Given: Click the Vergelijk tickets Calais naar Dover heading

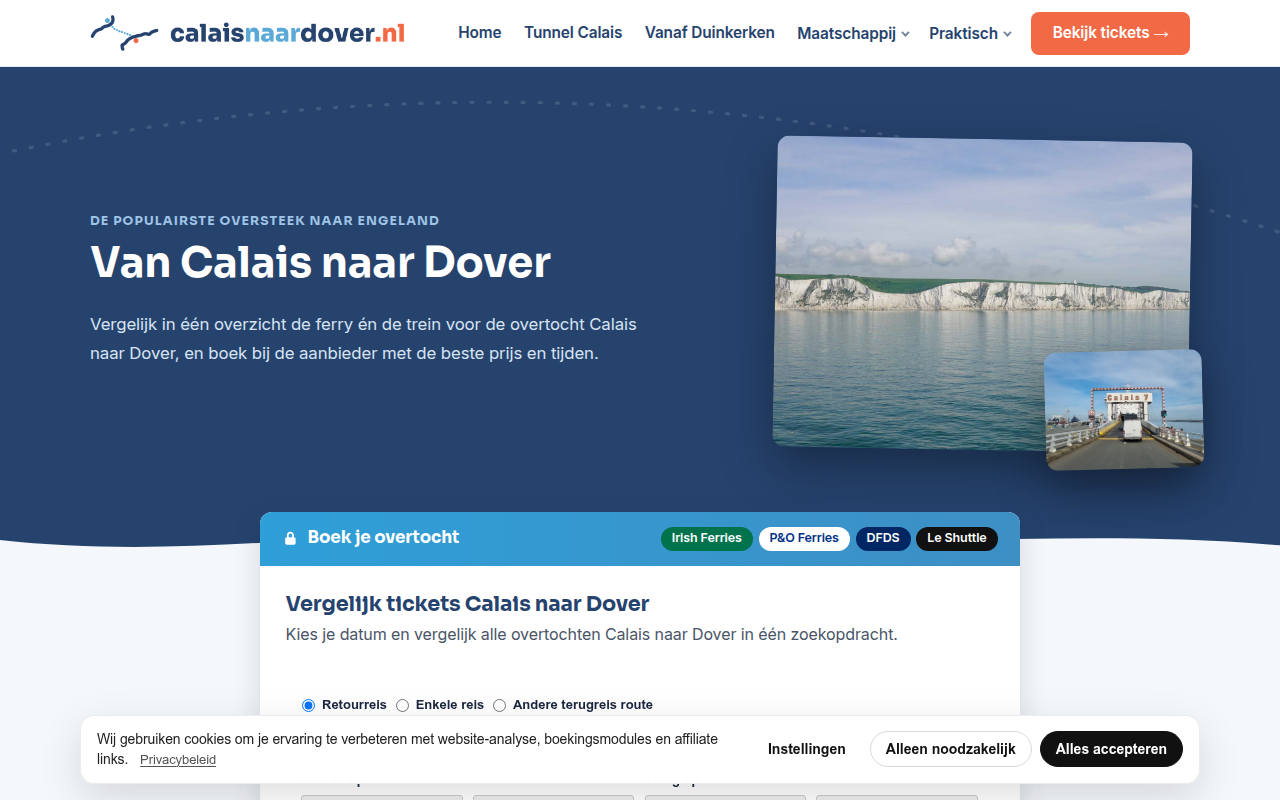Looking at the screenshot, I should pos(468,604).
